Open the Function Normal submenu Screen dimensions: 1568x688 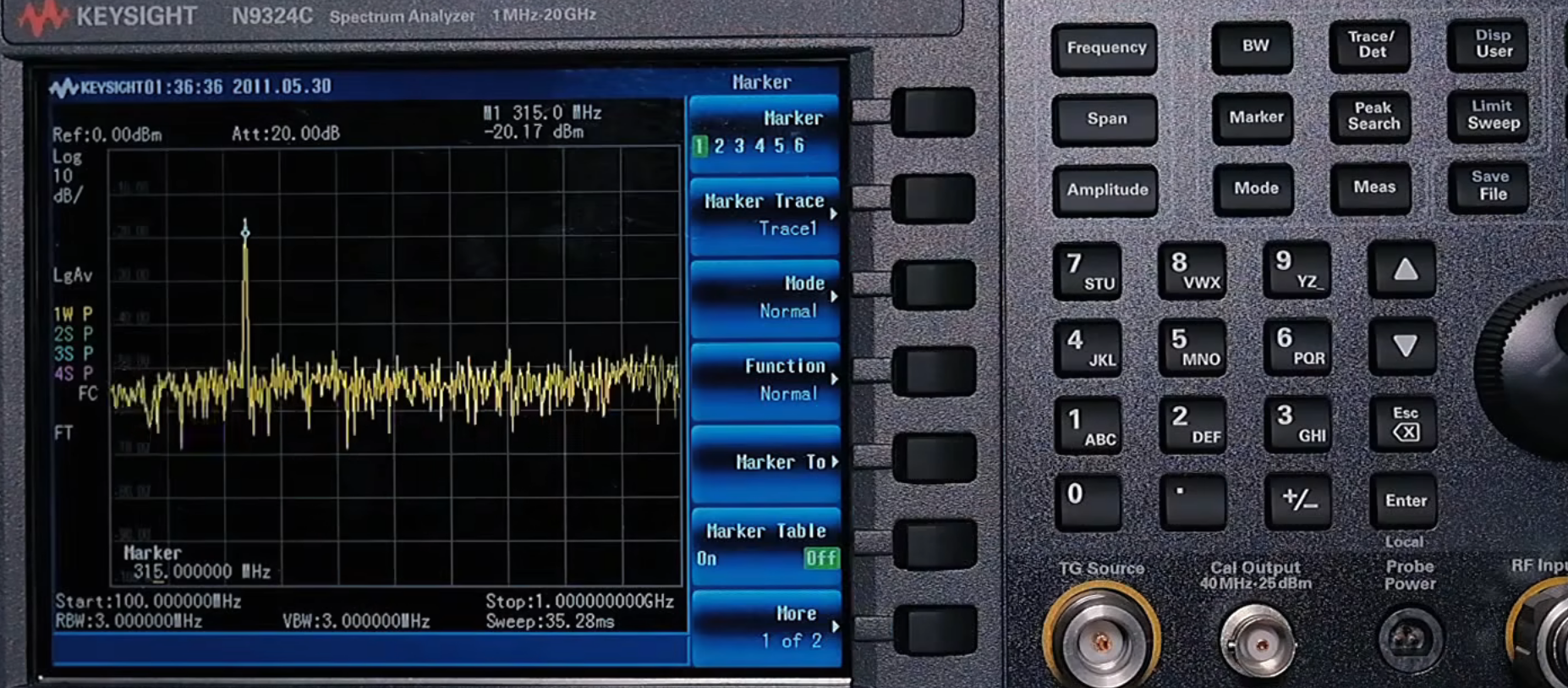pos(765,380)
